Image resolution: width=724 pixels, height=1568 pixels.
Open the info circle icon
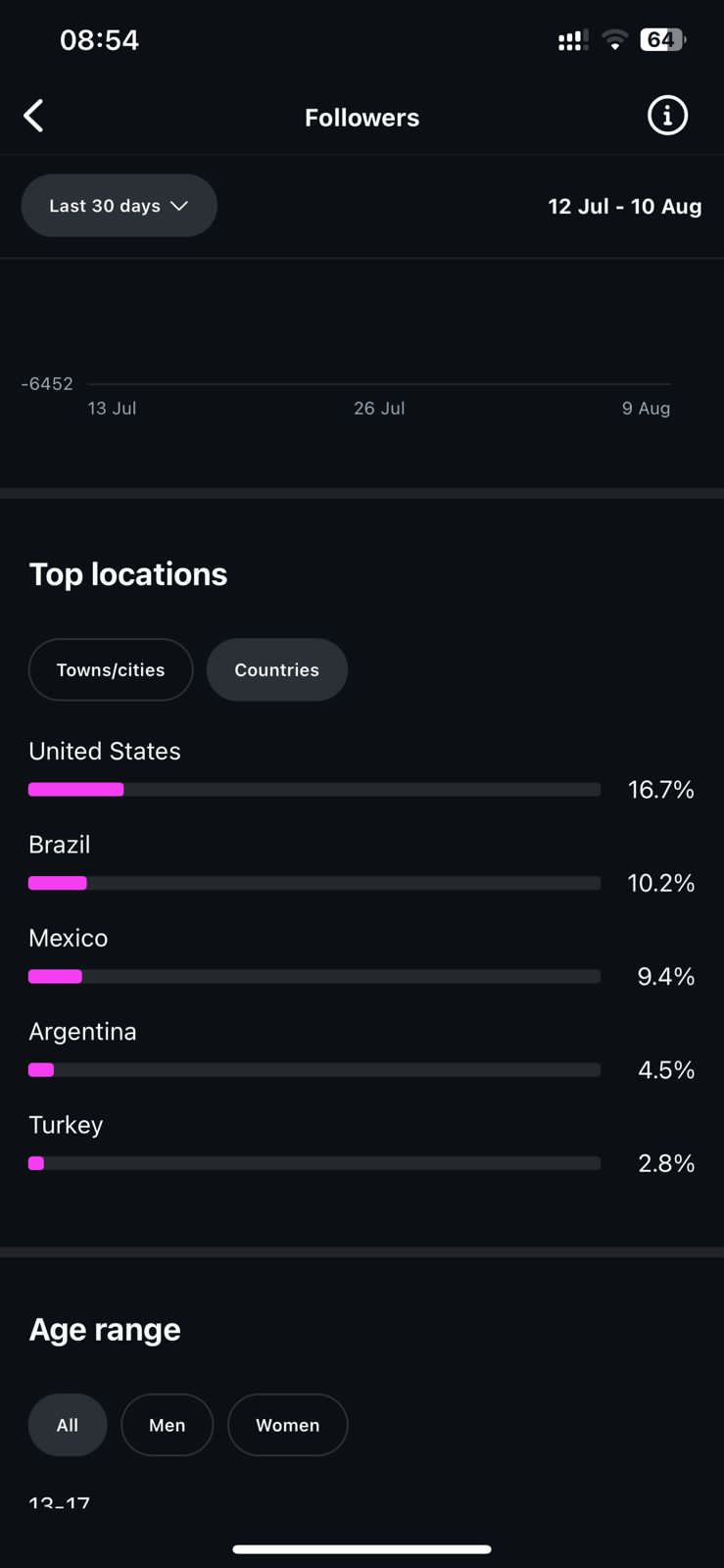click(667, 116)
